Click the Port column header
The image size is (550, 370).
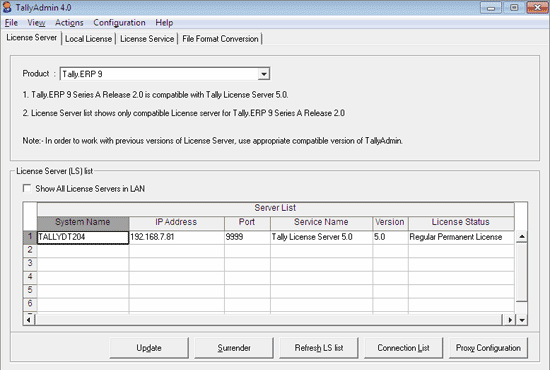coord(247,222)
